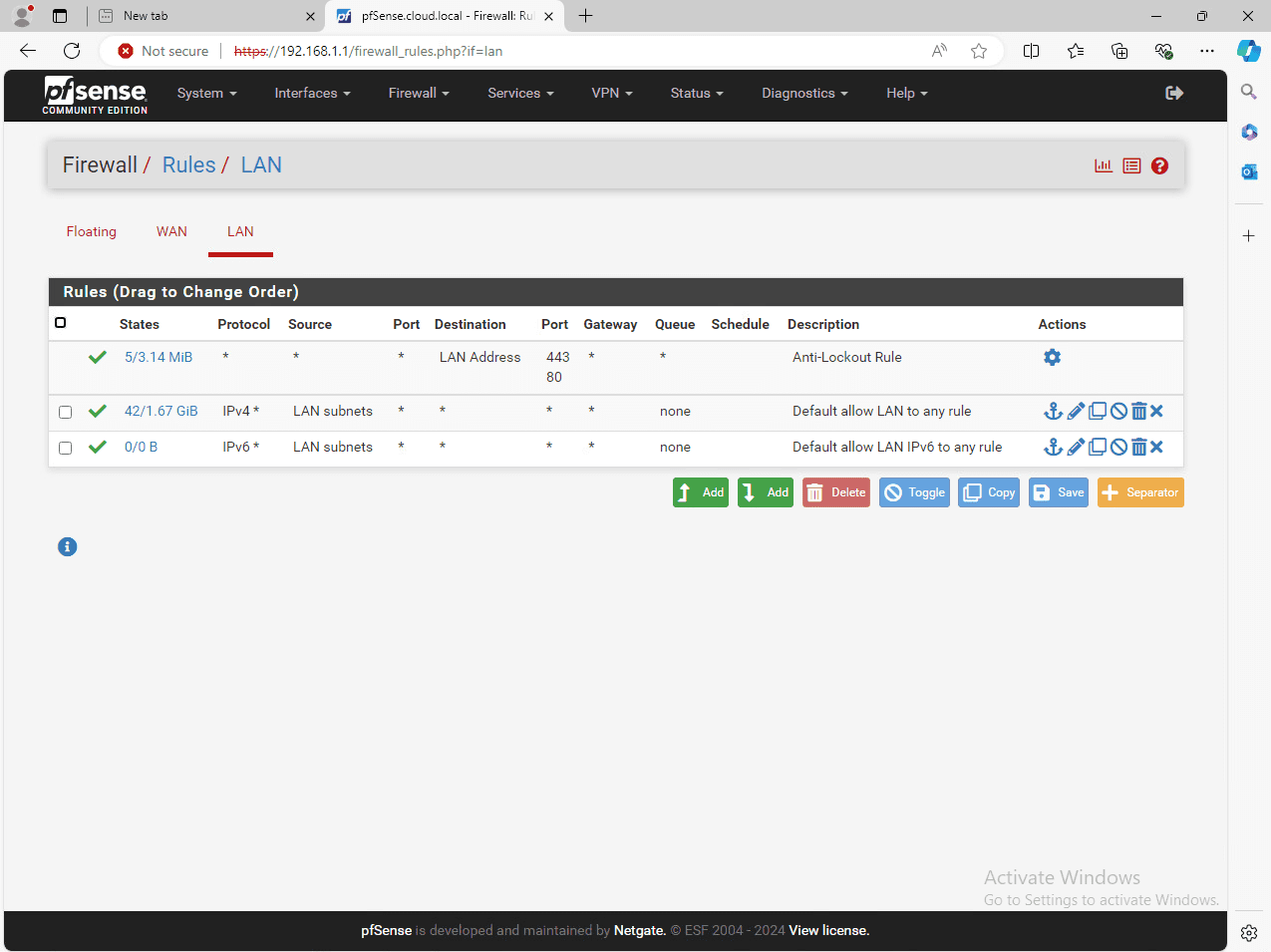Image resolution: width=1271 pixels, height=952 pixels.
Task: Open browser split screen
Action: point(1032,51)
